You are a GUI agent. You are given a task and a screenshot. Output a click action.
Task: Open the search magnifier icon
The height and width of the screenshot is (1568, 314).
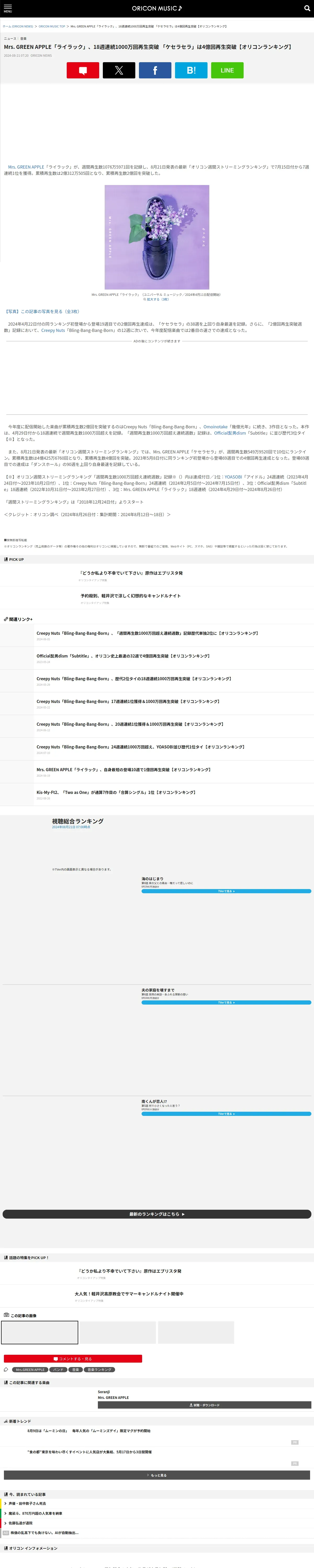[x=307, y=9]
